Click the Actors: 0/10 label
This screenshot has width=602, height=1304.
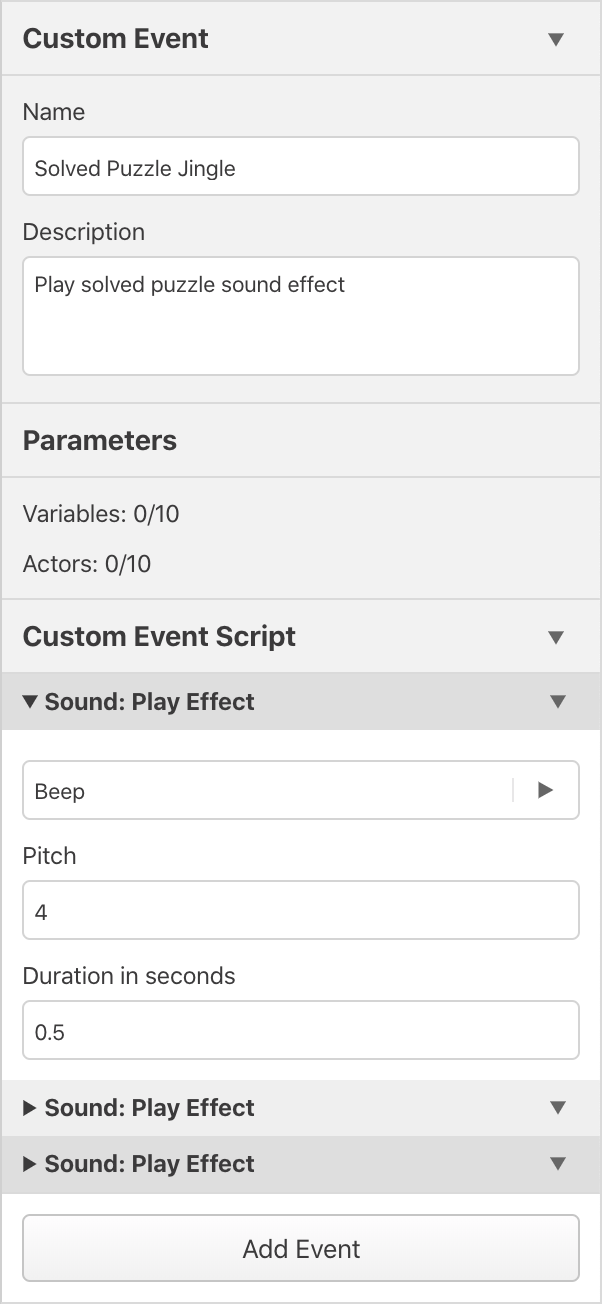tap(87, 564)
